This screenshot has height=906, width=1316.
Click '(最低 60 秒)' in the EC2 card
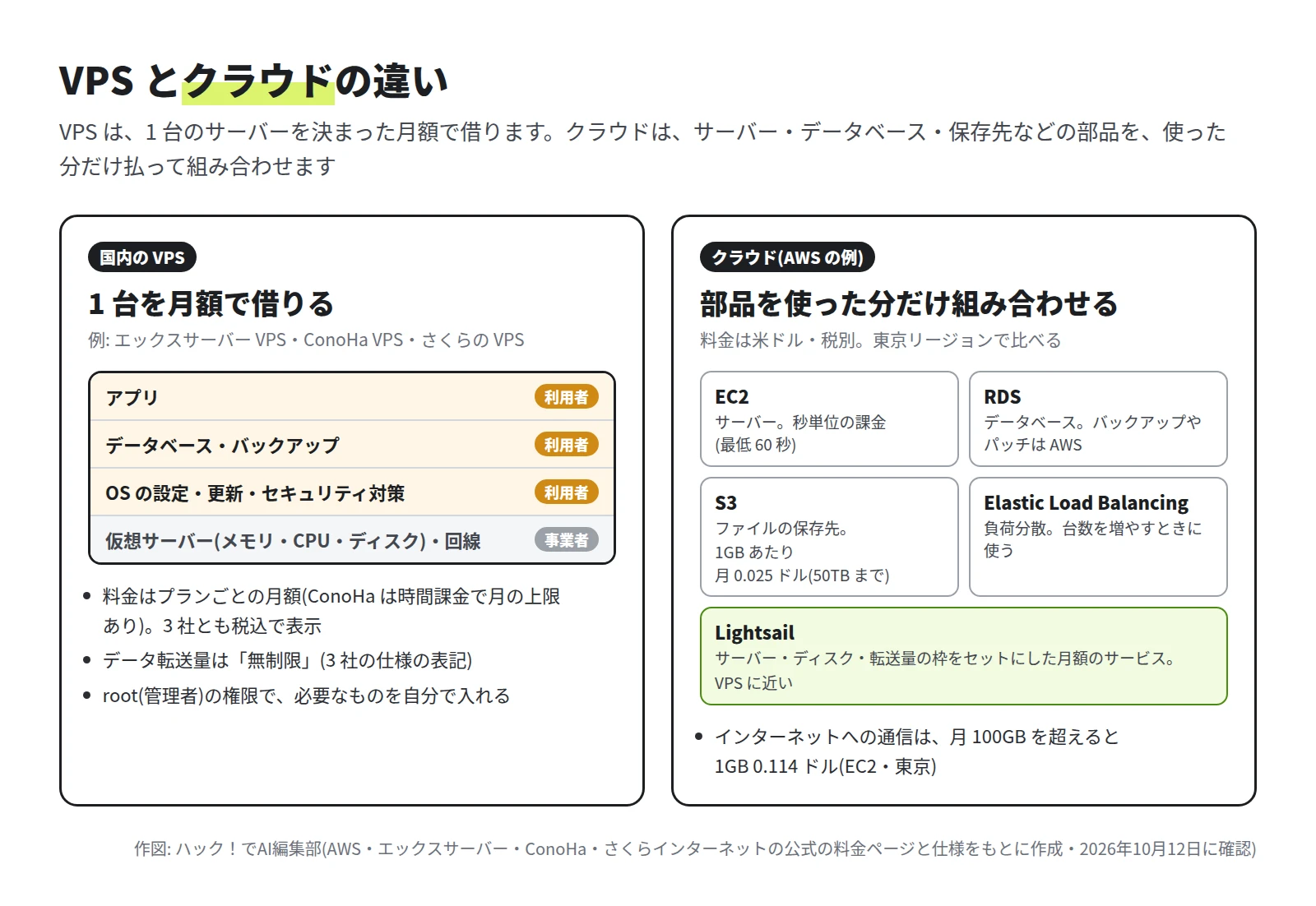pyautogui.click(x=755, y=445)
